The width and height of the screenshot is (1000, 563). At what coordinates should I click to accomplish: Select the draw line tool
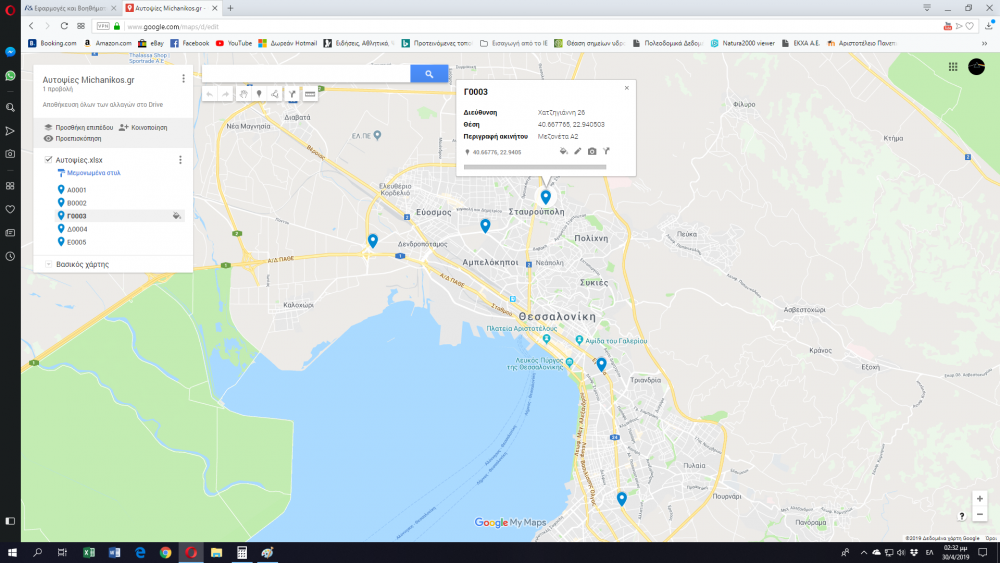(275, 93)
